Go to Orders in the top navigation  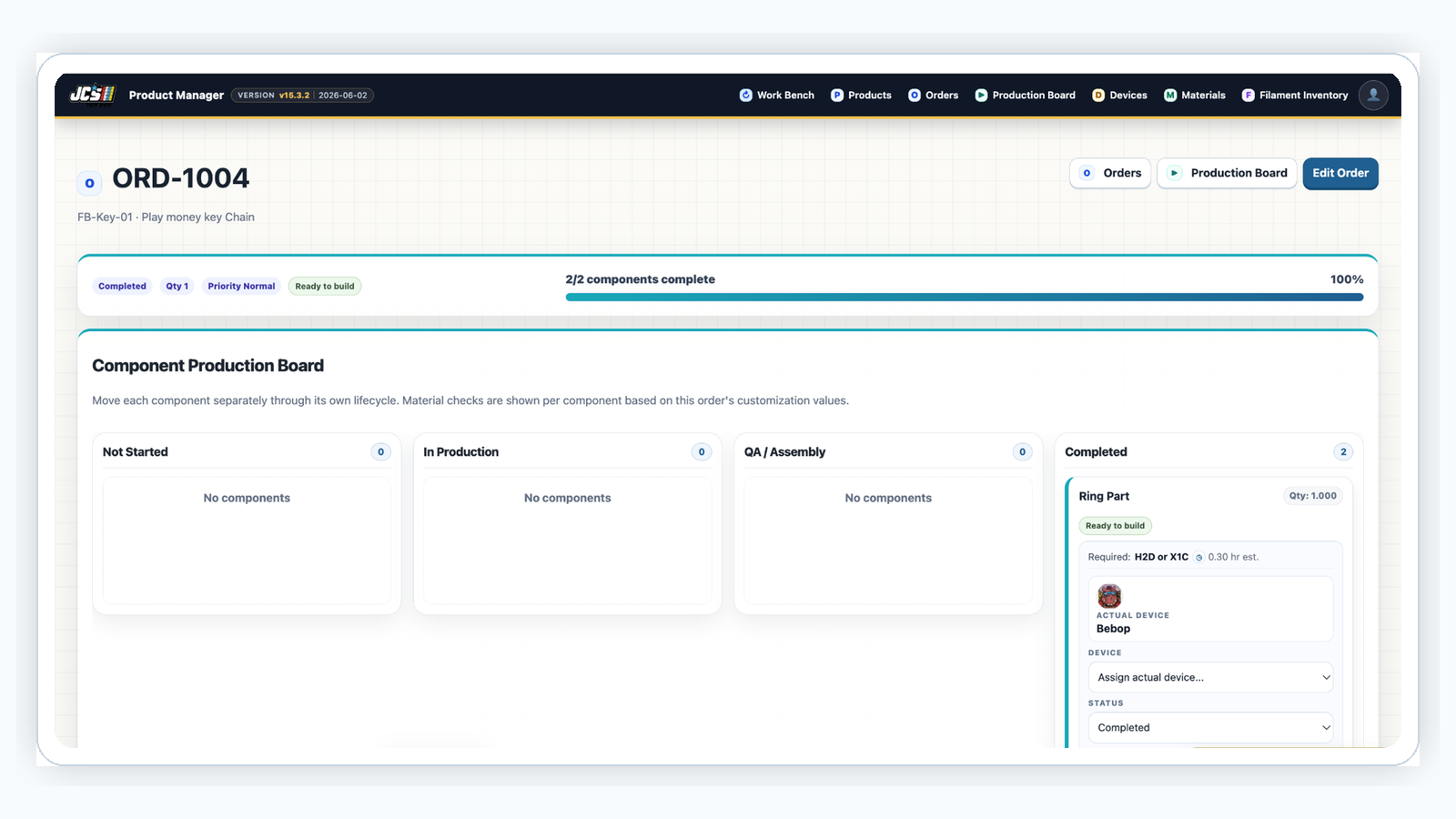(x=933, y=95)
